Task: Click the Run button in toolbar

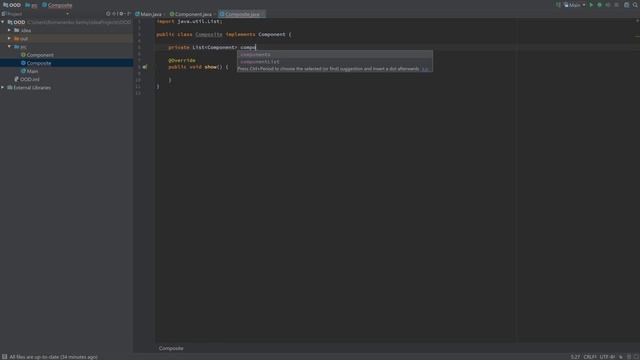Action: click(x=591, y=5)
